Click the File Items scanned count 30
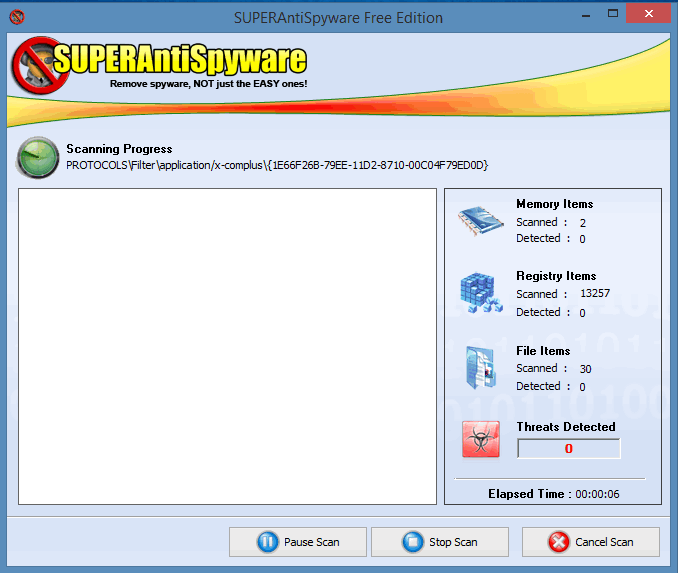This screenshot has height=573, width=678. [585, 369]
